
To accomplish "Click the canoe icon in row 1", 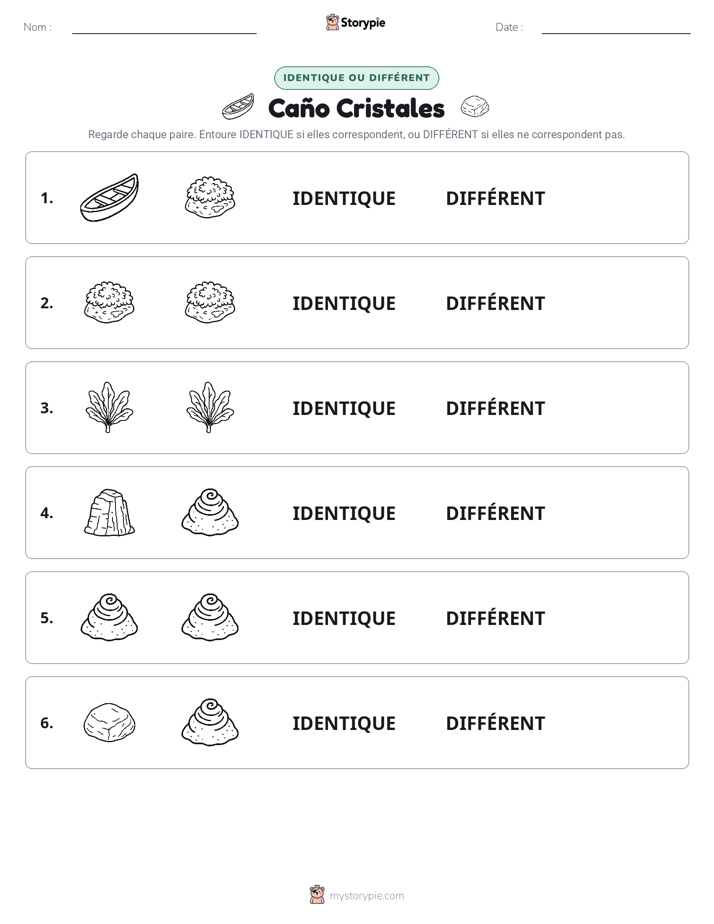I will (x=109, y=197).
